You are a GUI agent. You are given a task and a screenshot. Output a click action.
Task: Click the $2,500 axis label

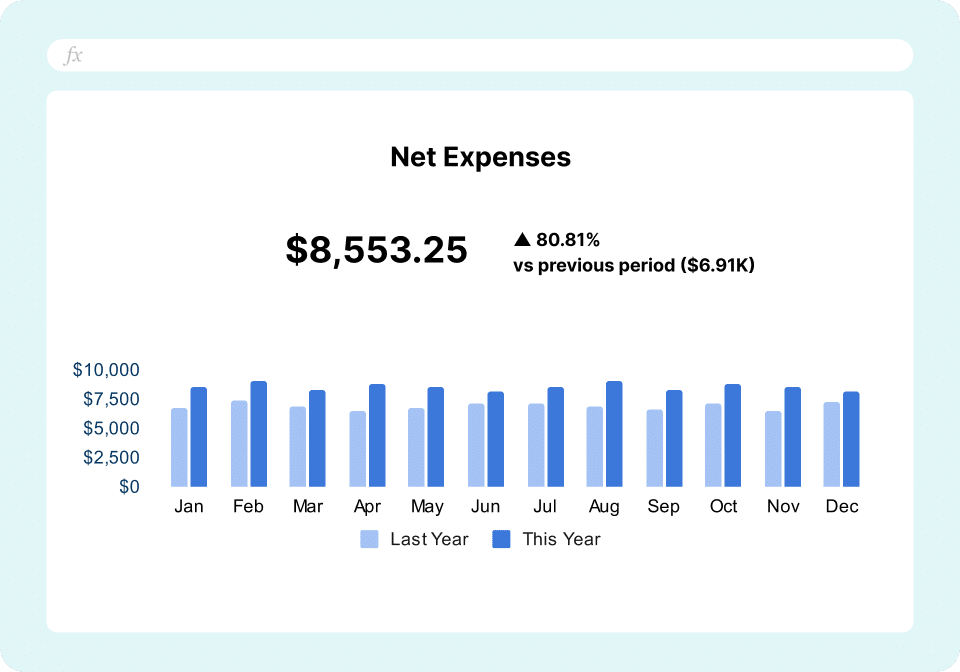point(111,457)
